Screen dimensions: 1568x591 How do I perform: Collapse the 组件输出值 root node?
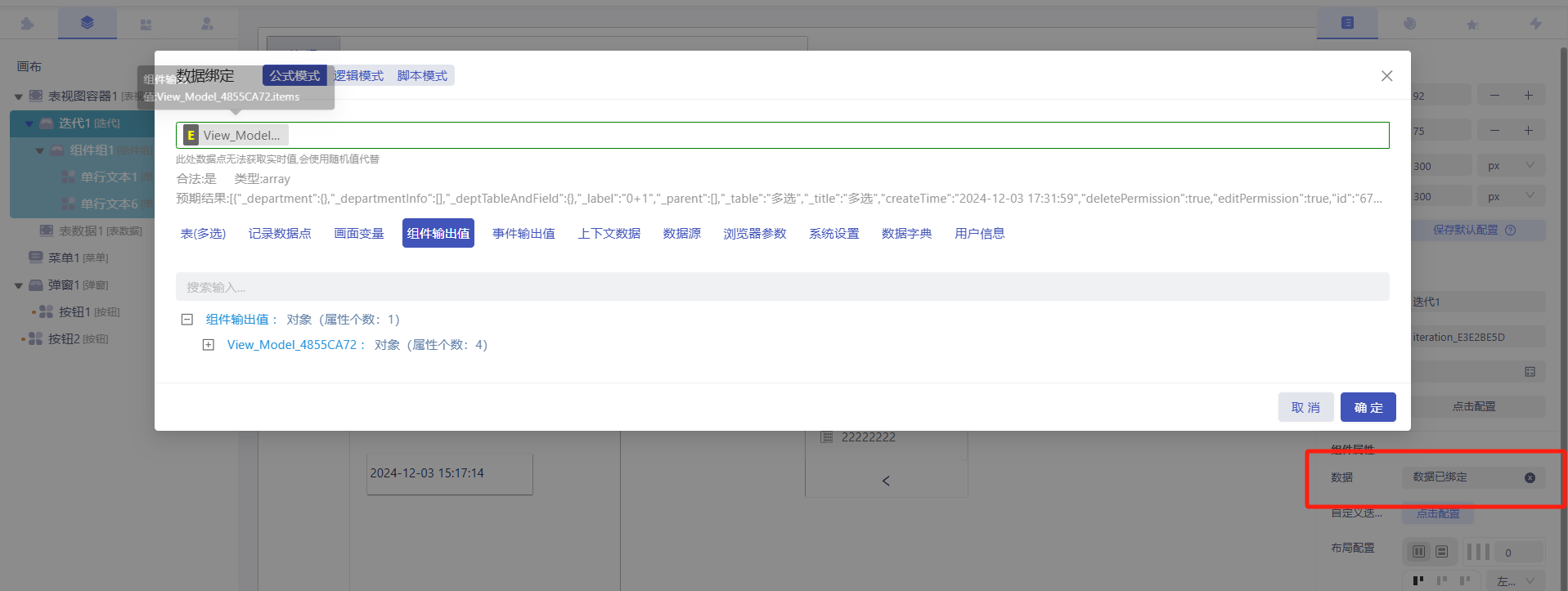tap(187, 320)
